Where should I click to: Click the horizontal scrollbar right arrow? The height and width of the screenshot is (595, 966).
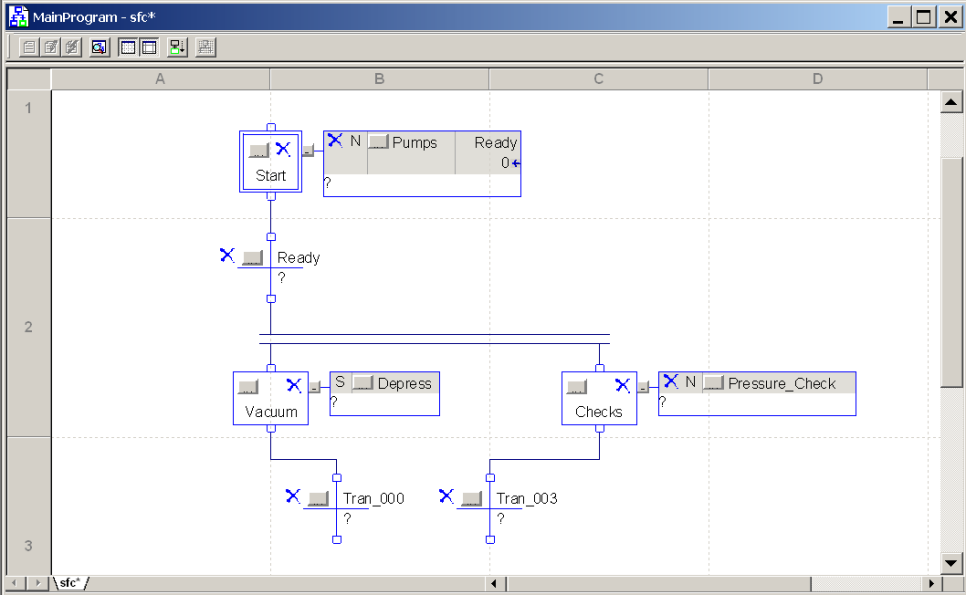pyautogui.click(x=931, y=583)
